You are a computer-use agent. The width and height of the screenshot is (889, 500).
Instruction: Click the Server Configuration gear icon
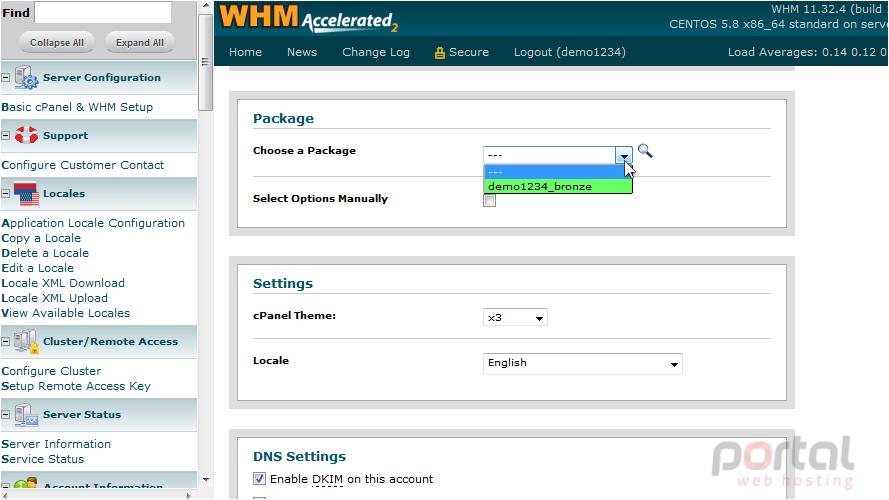[26, 78]
